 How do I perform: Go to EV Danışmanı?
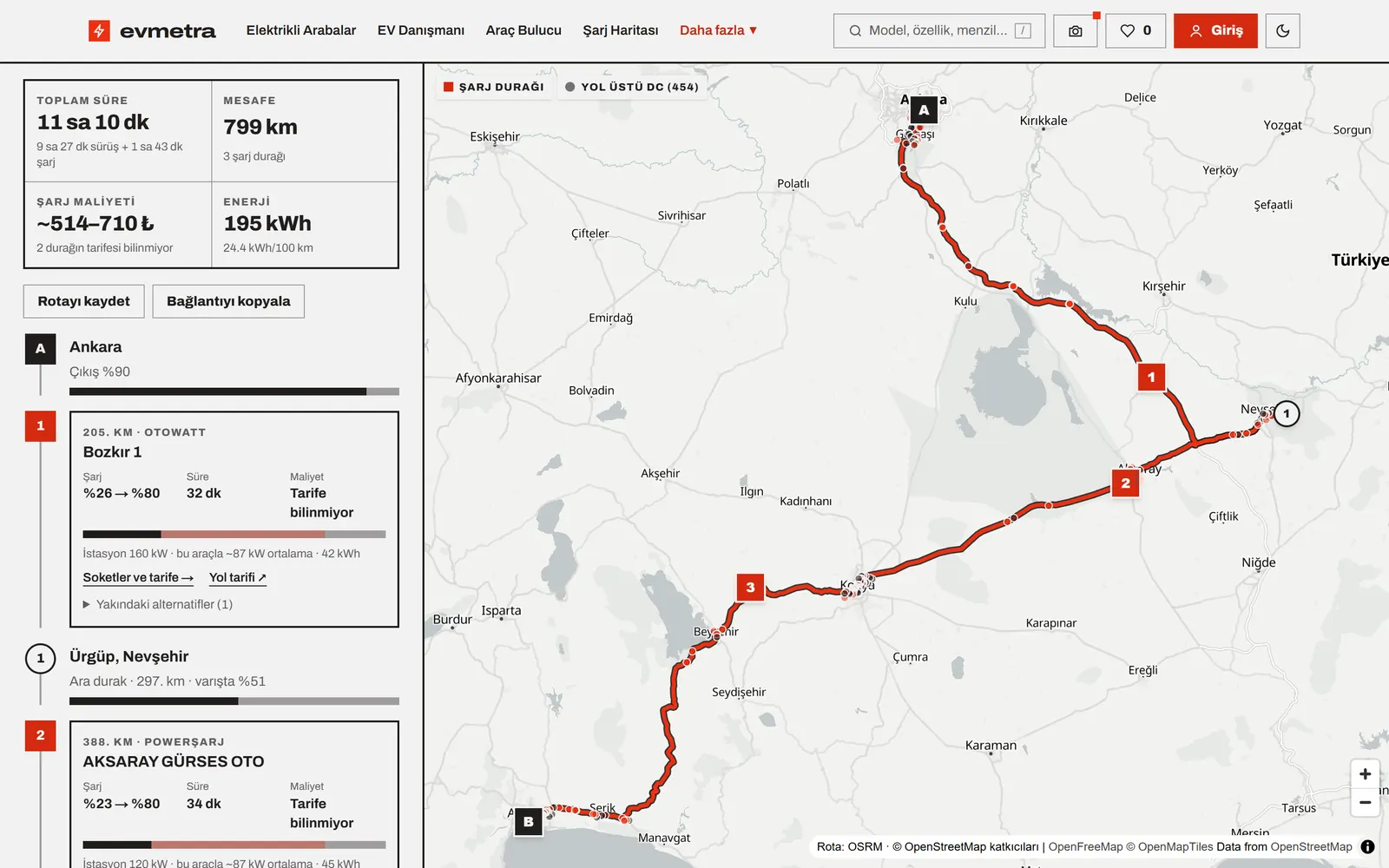tap(421, 30)
